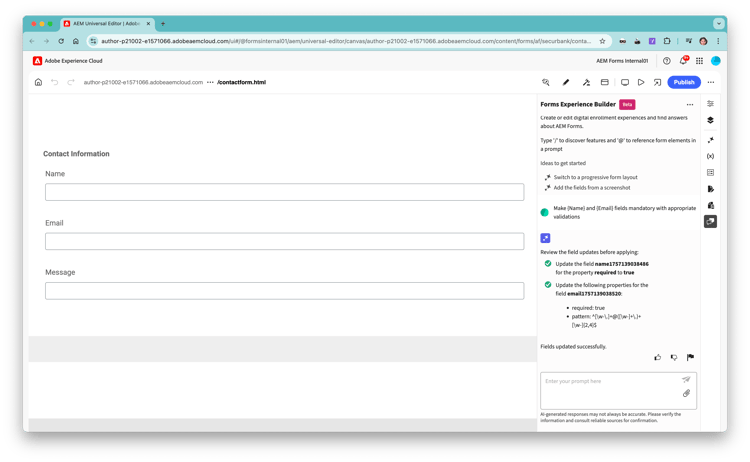This screenshot has width=750, height=462.
Task: Open the Properties sliders rail icon
Action: 710,104
